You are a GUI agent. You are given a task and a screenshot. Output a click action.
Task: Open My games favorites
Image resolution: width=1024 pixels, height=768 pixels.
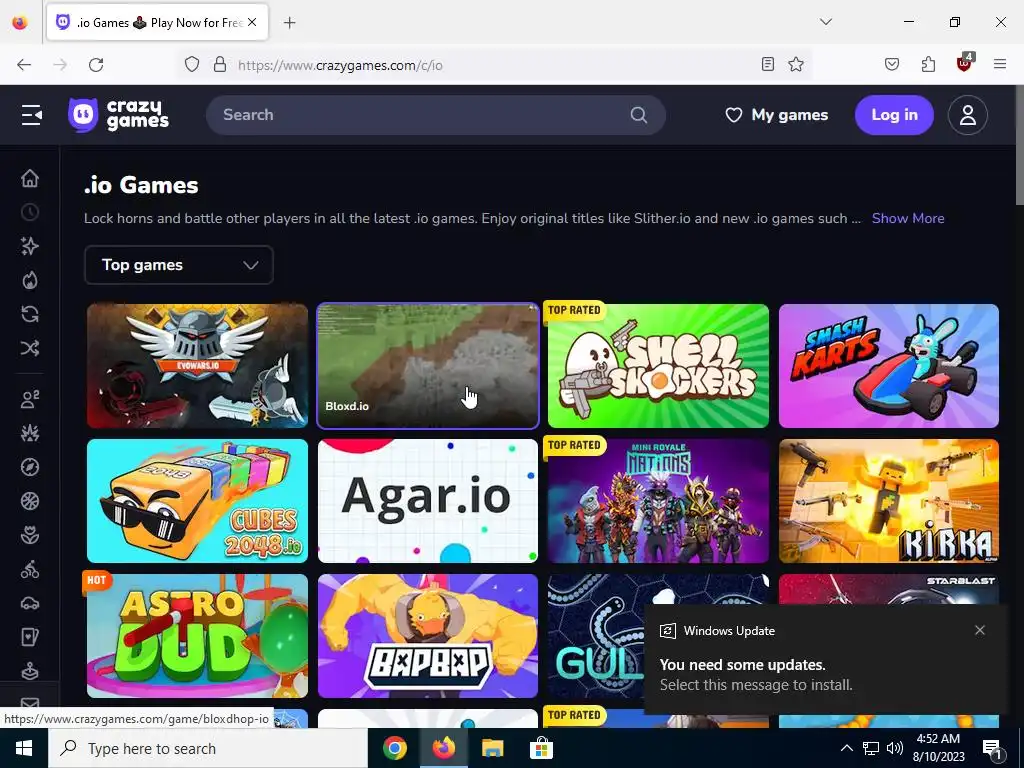(776, 115)
